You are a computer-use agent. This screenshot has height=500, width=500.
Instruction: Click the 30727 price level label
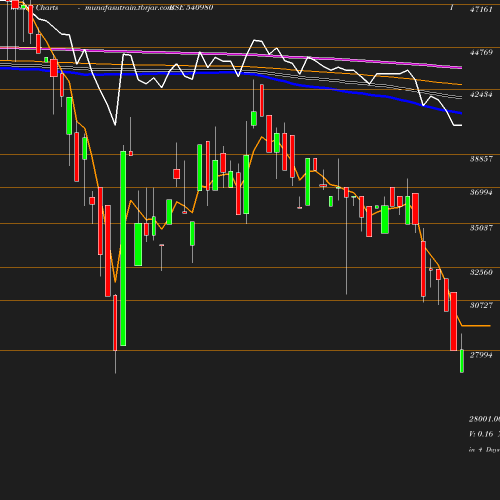pos(481,305)
